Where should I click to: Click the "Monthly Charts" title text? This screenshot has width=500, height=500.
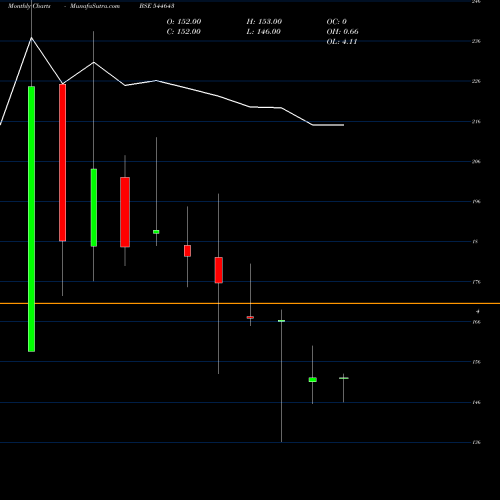click(29, 6)
